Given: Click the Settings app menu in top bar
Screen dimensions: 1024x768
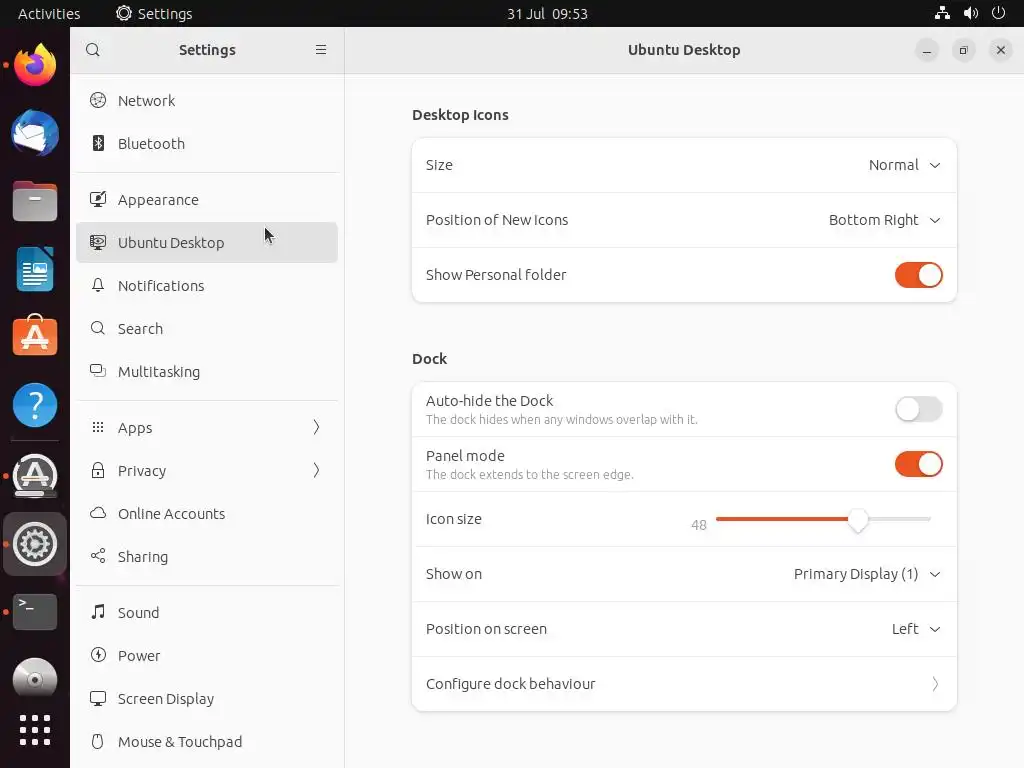Looking at the screenshot, I should click(154, 13).
